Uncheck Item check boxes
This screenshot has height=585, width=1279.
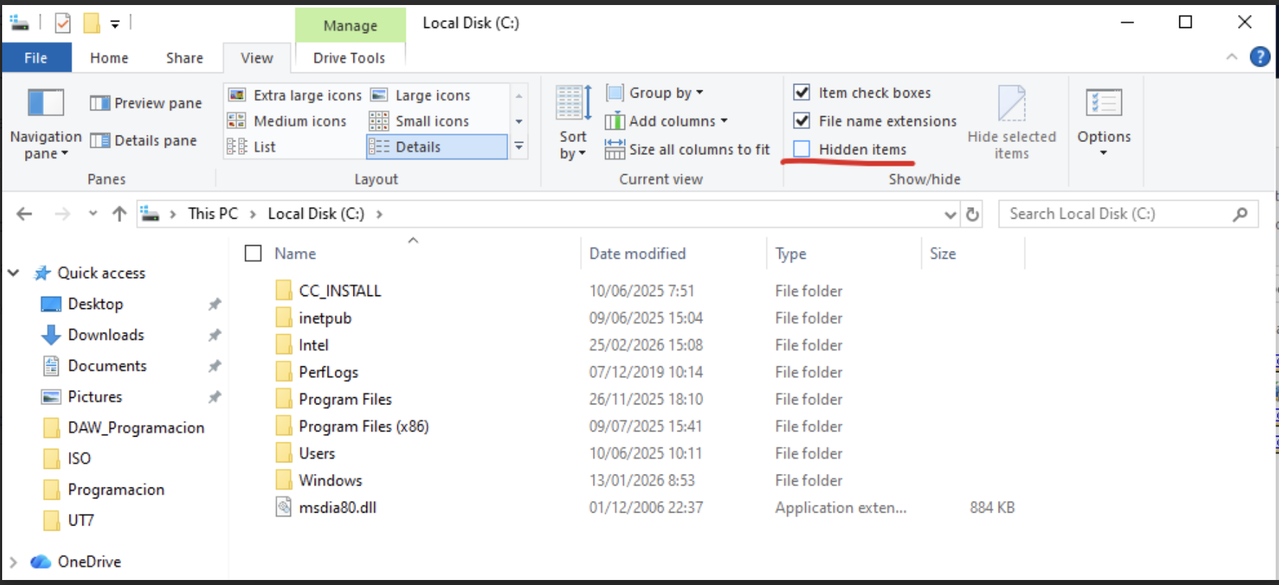coord(801,93)
